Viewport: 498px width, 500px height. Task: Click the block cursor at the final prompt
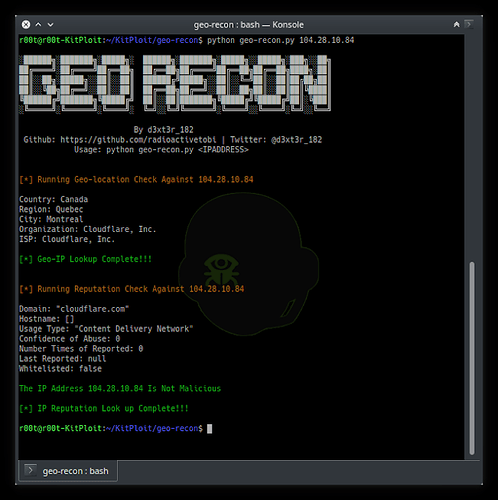click(x=210, y=428)
